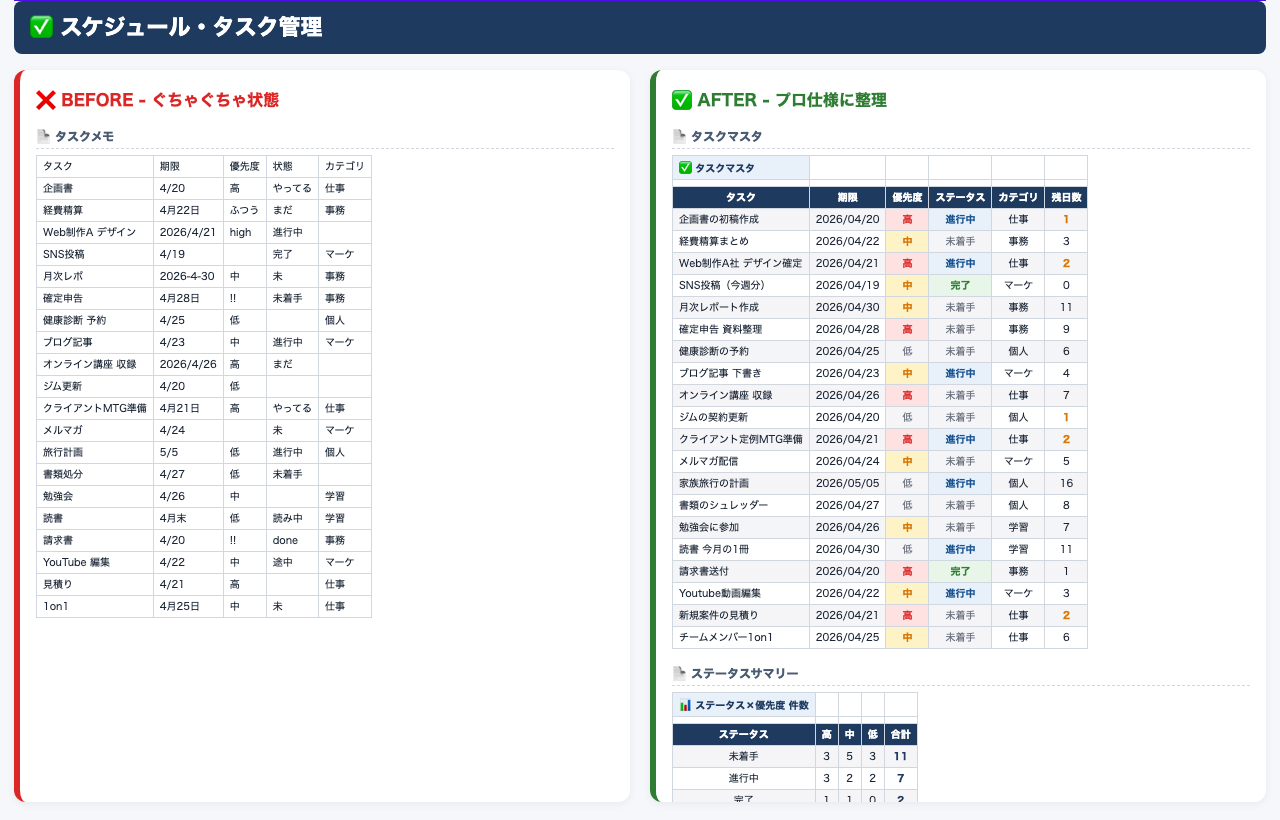Click the AFTER - プロ仕様に整理 heading

pyautogui.click(x=792, y=100)
